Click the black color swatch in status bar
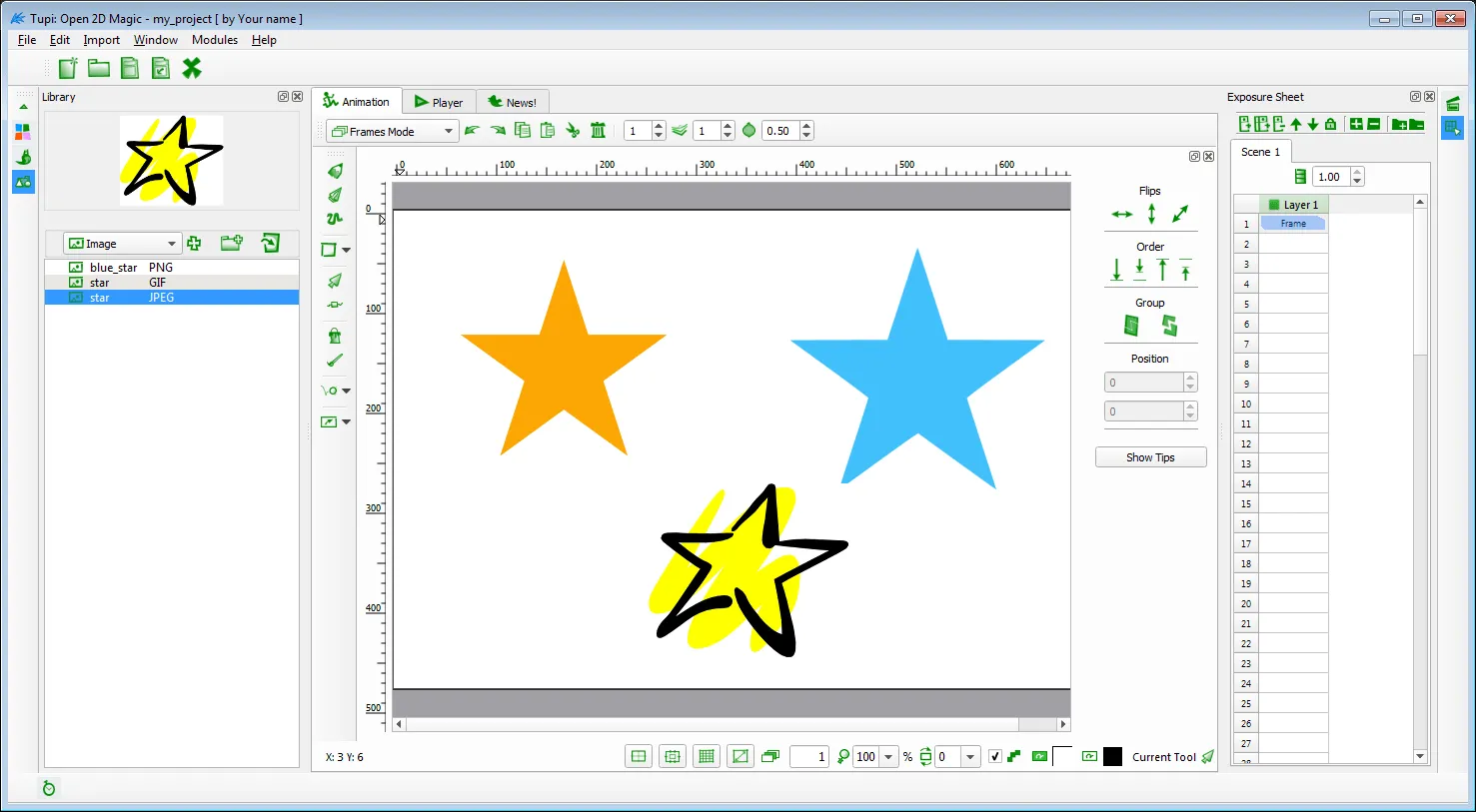The image size is (1476, 812). point(1112,757)
